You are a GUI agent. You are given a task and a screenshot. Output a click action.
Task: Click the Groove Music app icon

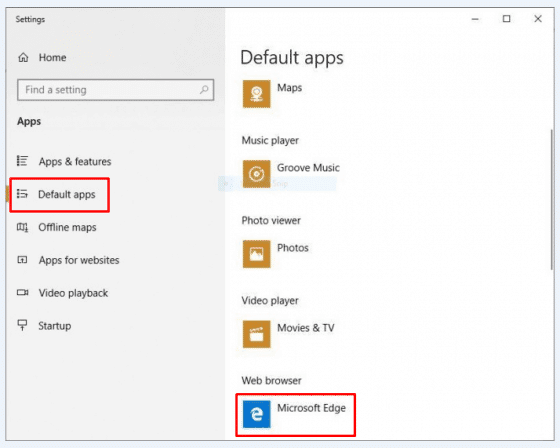pyautogui.click(x=256, y=174)
